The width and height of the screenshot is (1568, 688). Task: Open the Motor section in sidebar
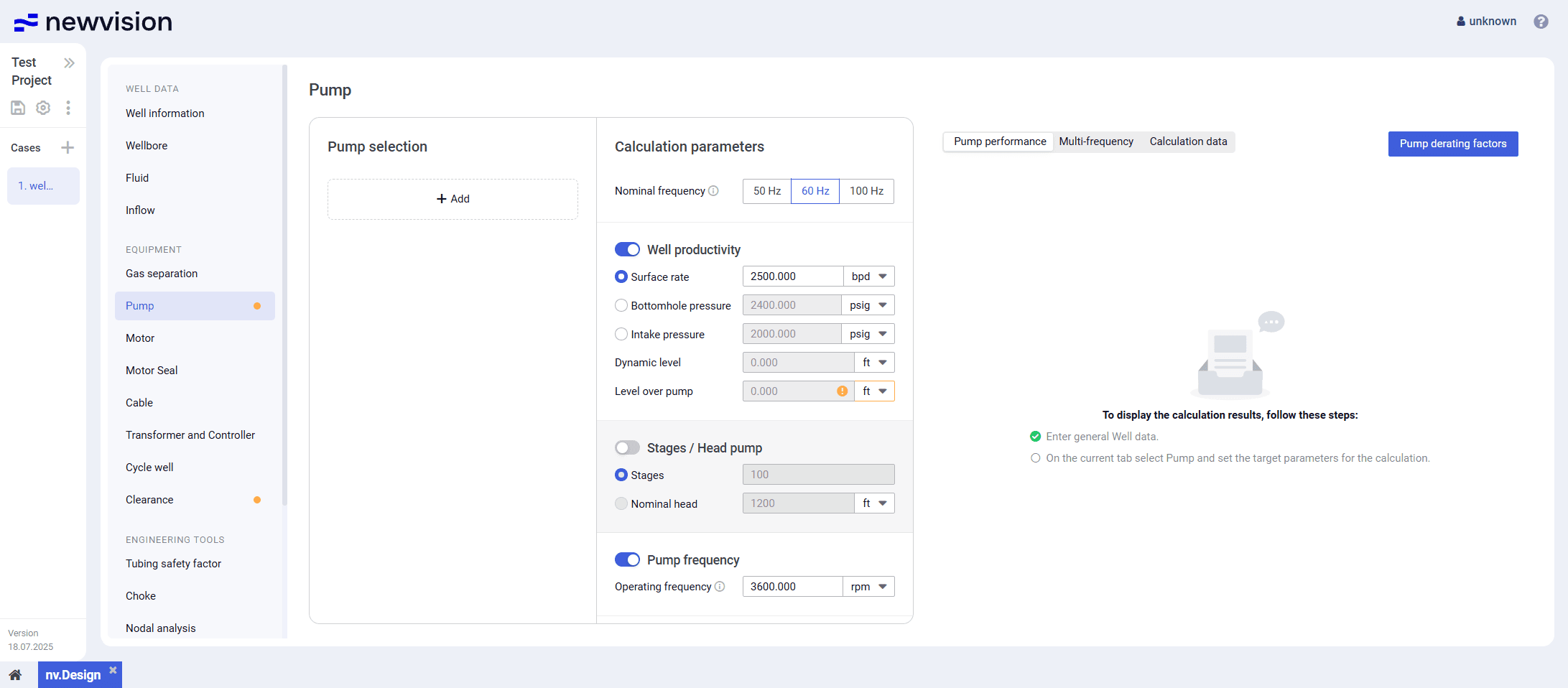point(140,338)
